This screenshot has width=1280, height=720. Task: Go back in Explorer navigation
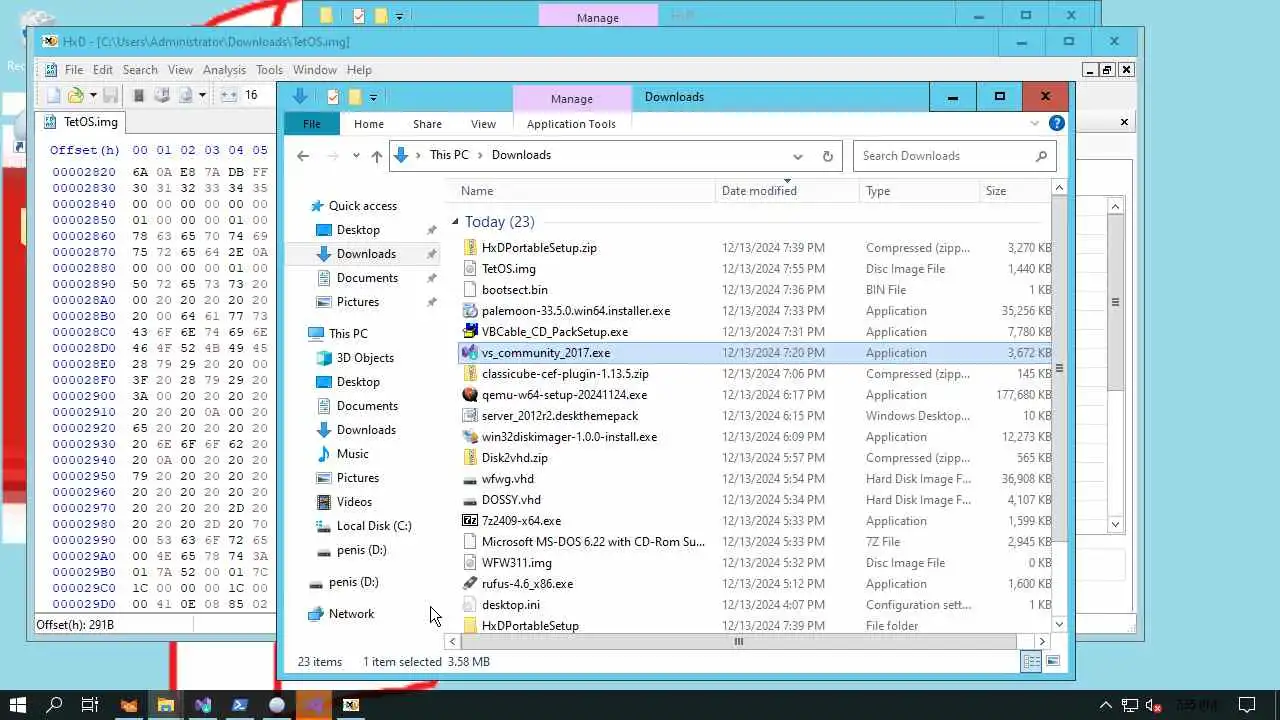click(x=303, y=156)
